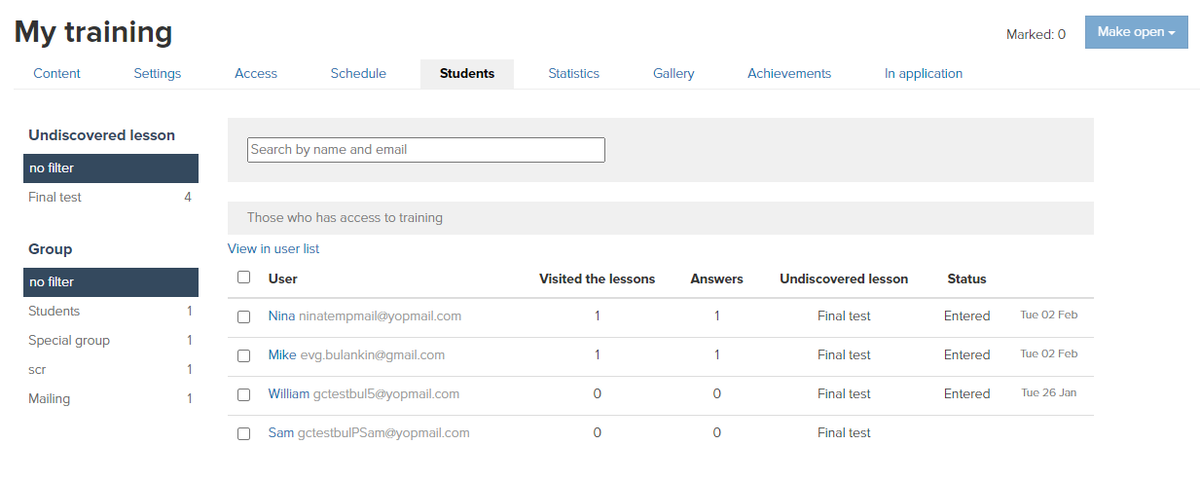This screenshot has width=1200, height=482.
Task: Open the Settings tab
Action: 157,73
